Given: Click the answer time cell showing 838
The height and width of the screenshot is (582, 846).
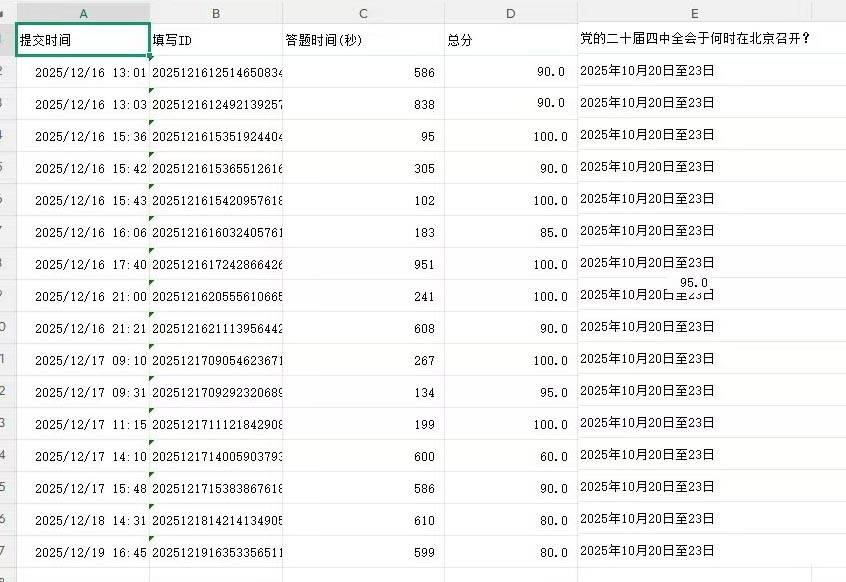Looking at the screenshot, I should pos(363,104).
